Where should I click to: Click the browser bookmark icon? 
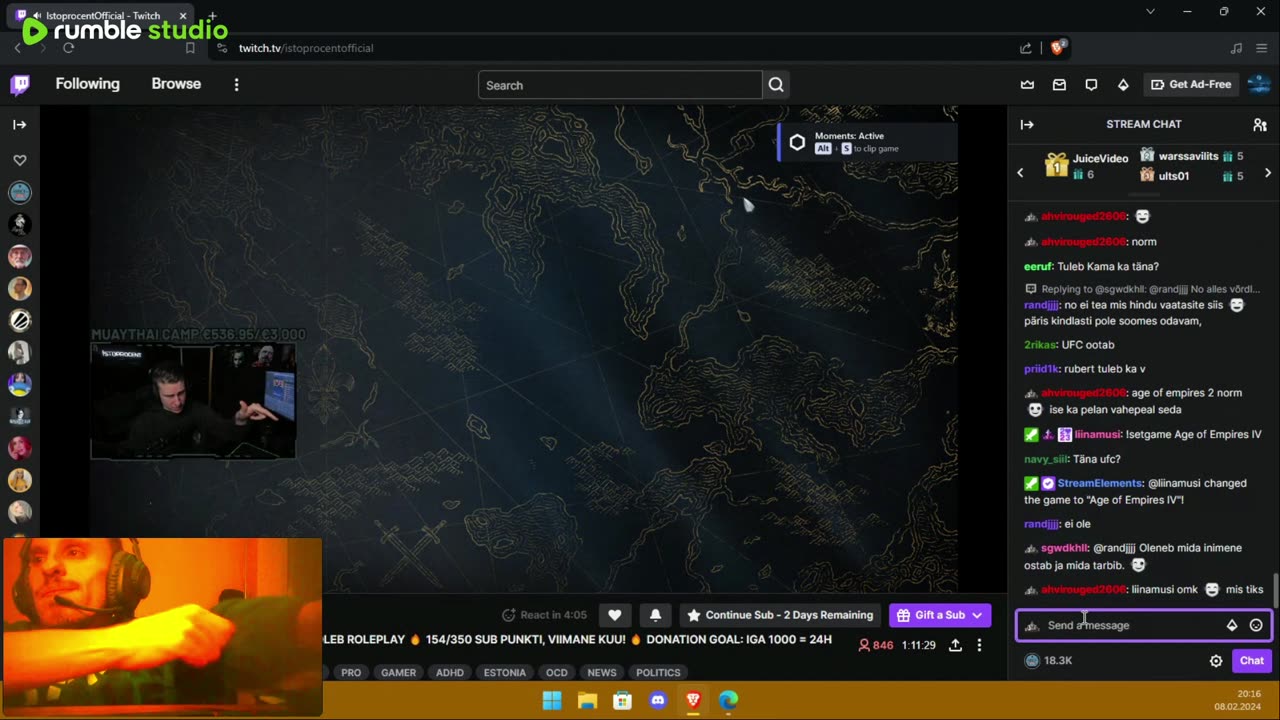click(190, 48)
